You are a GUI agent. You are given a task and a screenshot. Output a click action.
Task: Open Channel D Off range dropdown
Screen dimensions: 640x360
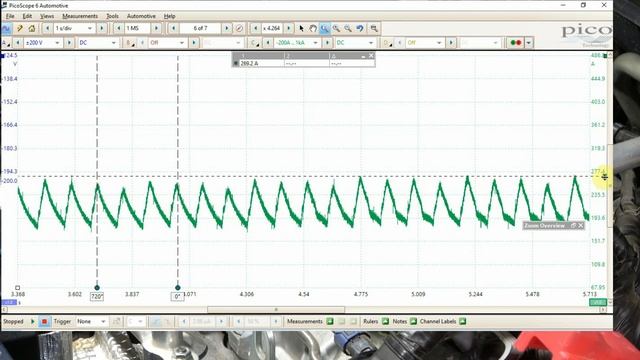tap(439, 43)
